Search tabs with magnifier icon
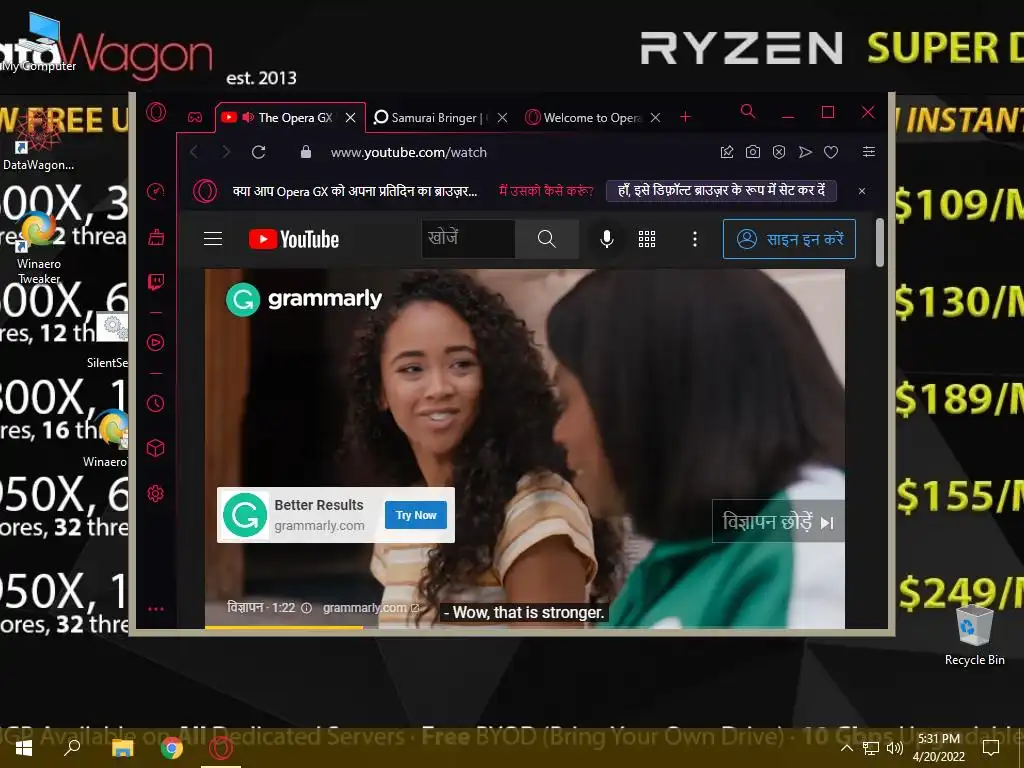The image size is (1024, 768). 748,112
